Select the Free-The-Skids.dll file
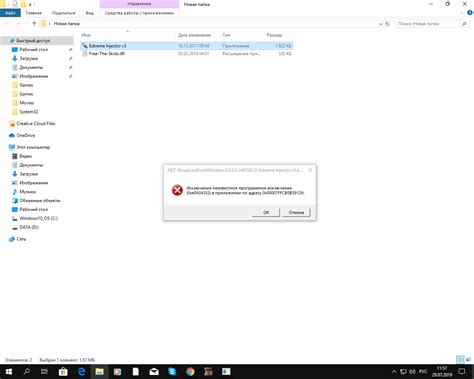The image size is (474, 379). pyautogui.click(x=186, y=54)
